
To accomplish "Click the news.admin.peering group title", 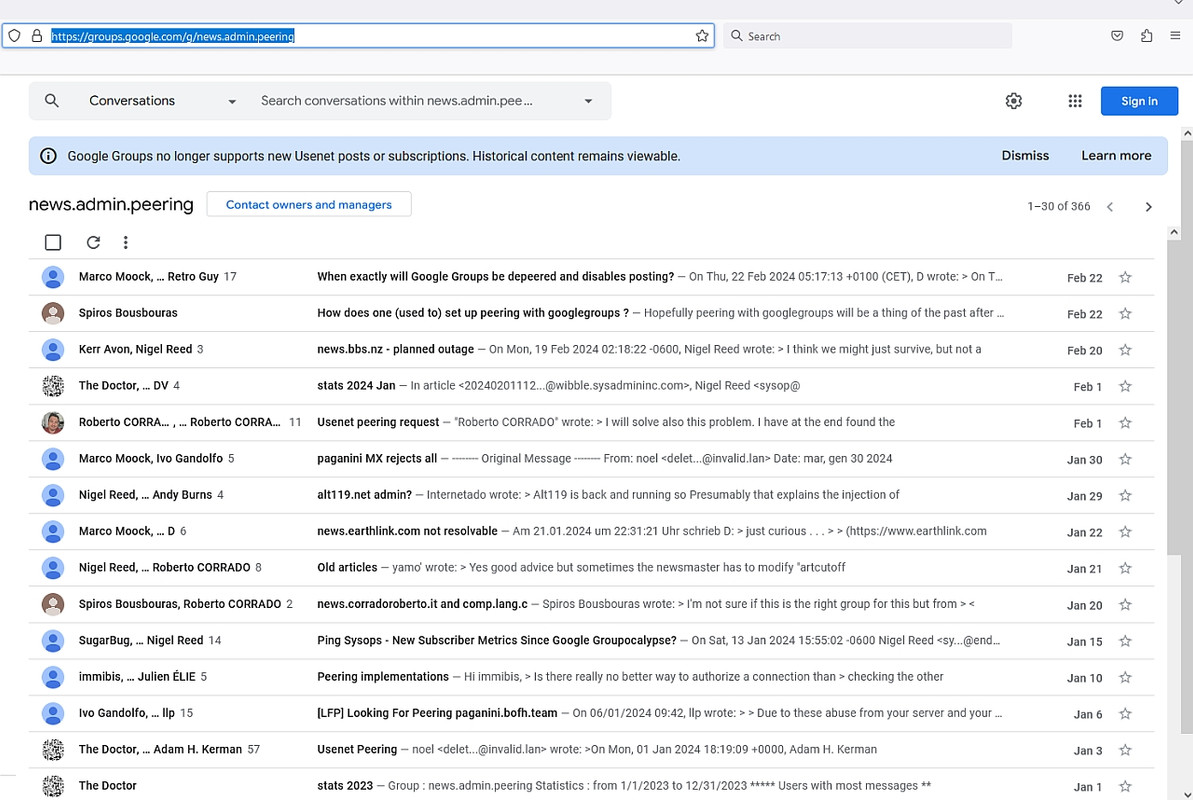I will click(x=111, y=205).
